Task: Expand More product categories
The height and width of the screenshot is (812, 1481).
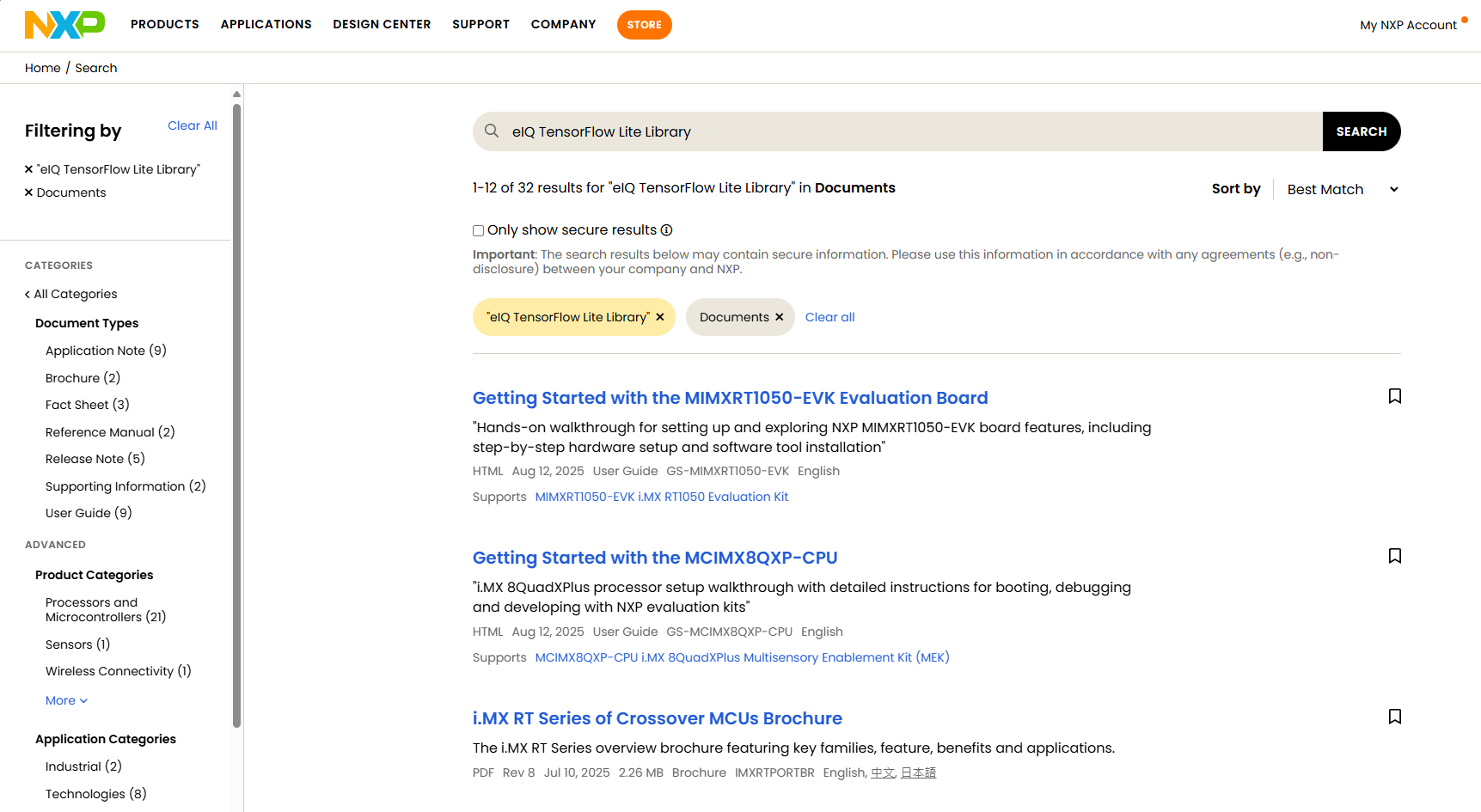Action: coord(66,700)
